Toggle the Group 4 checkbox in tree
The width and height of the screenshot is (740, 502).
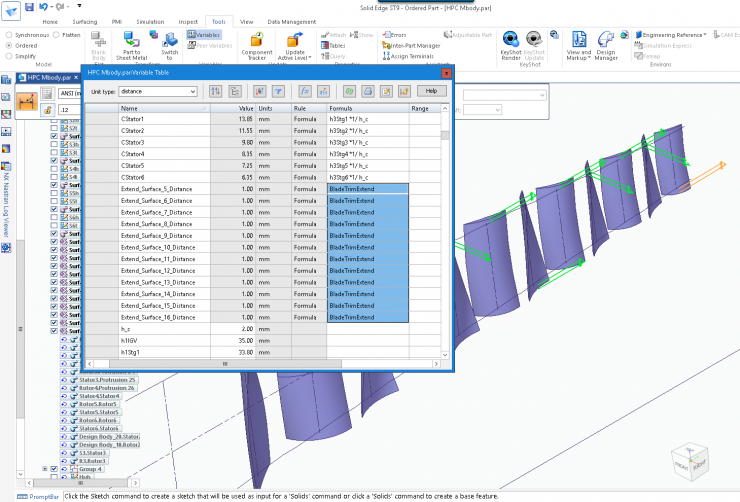point(54,469)
